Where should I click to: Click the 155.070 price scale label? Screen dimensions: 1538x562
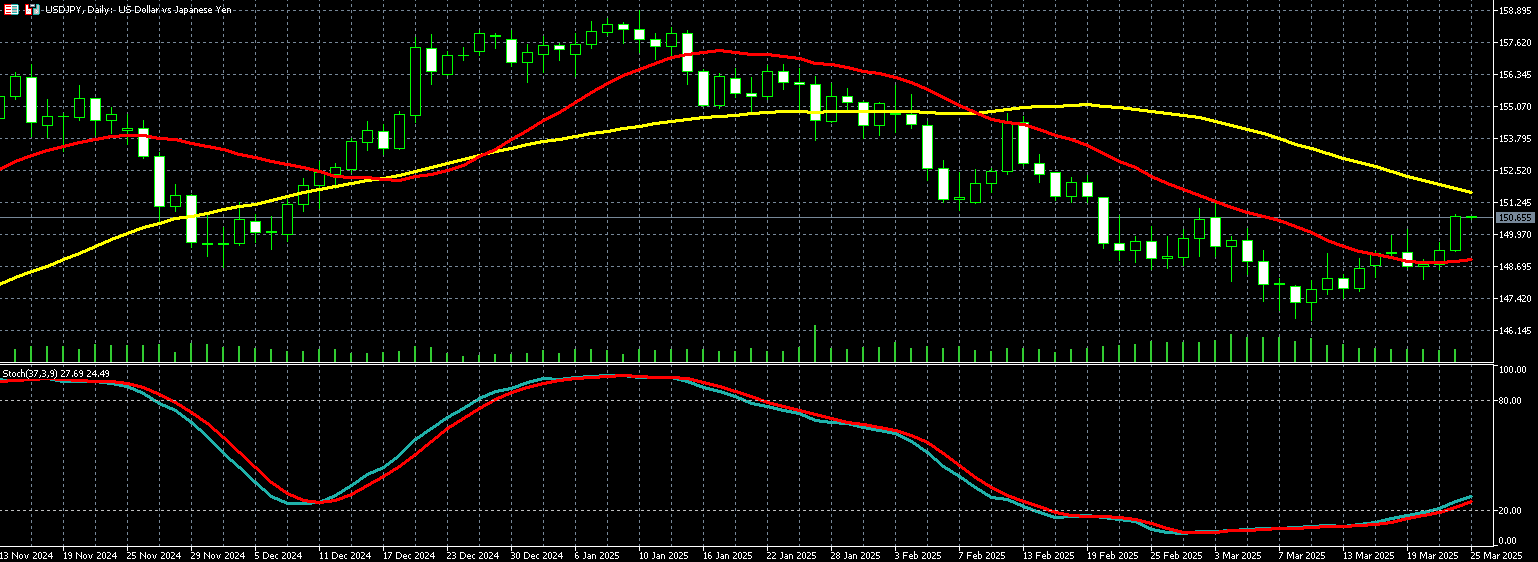[x=1515, y=107]
